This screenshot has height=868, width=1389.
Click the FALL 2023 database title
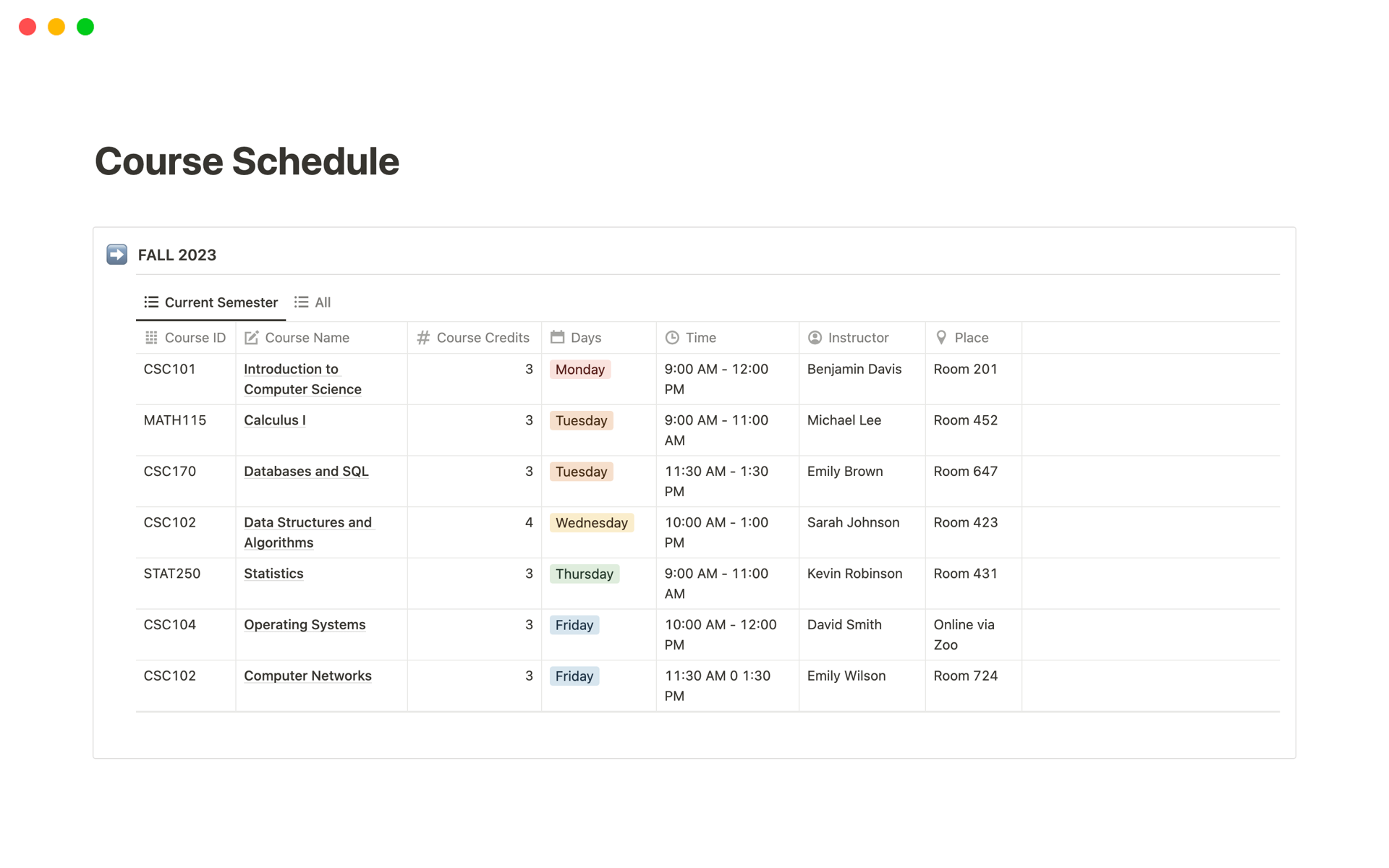click(x=177, y=255)
